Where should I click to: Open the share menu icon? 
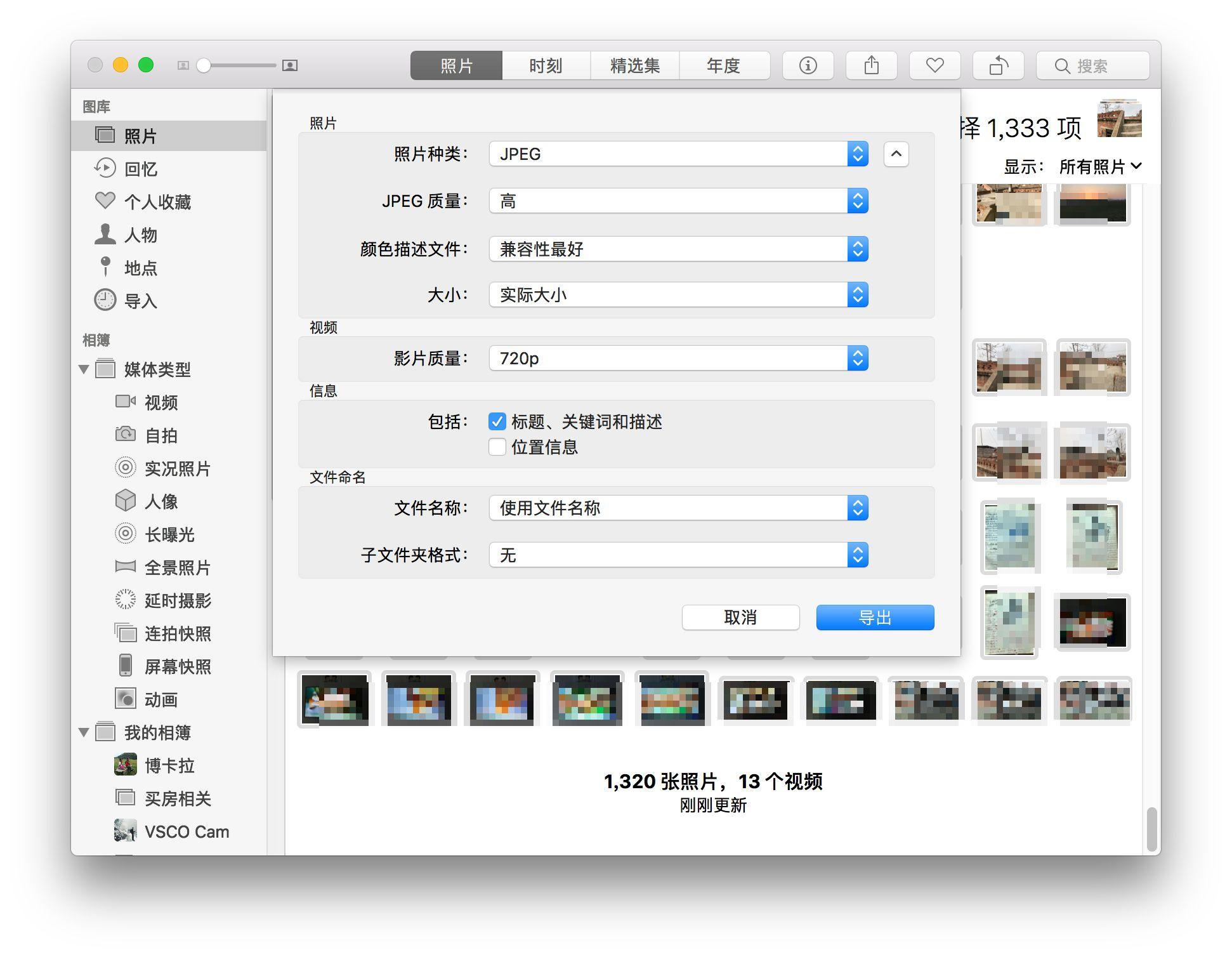pos(871,65)
